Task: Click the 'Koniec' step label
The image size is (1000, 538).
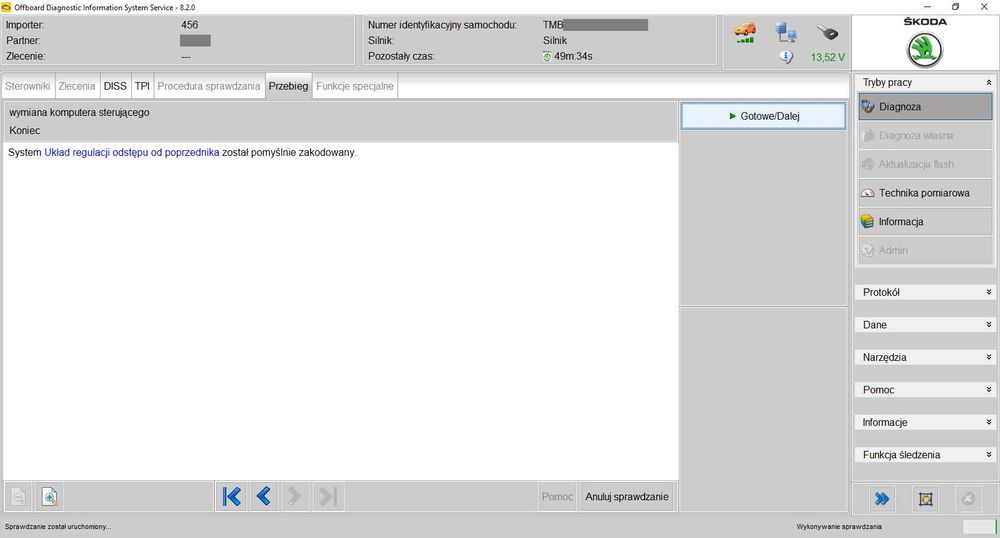Action: click(24, 130)
